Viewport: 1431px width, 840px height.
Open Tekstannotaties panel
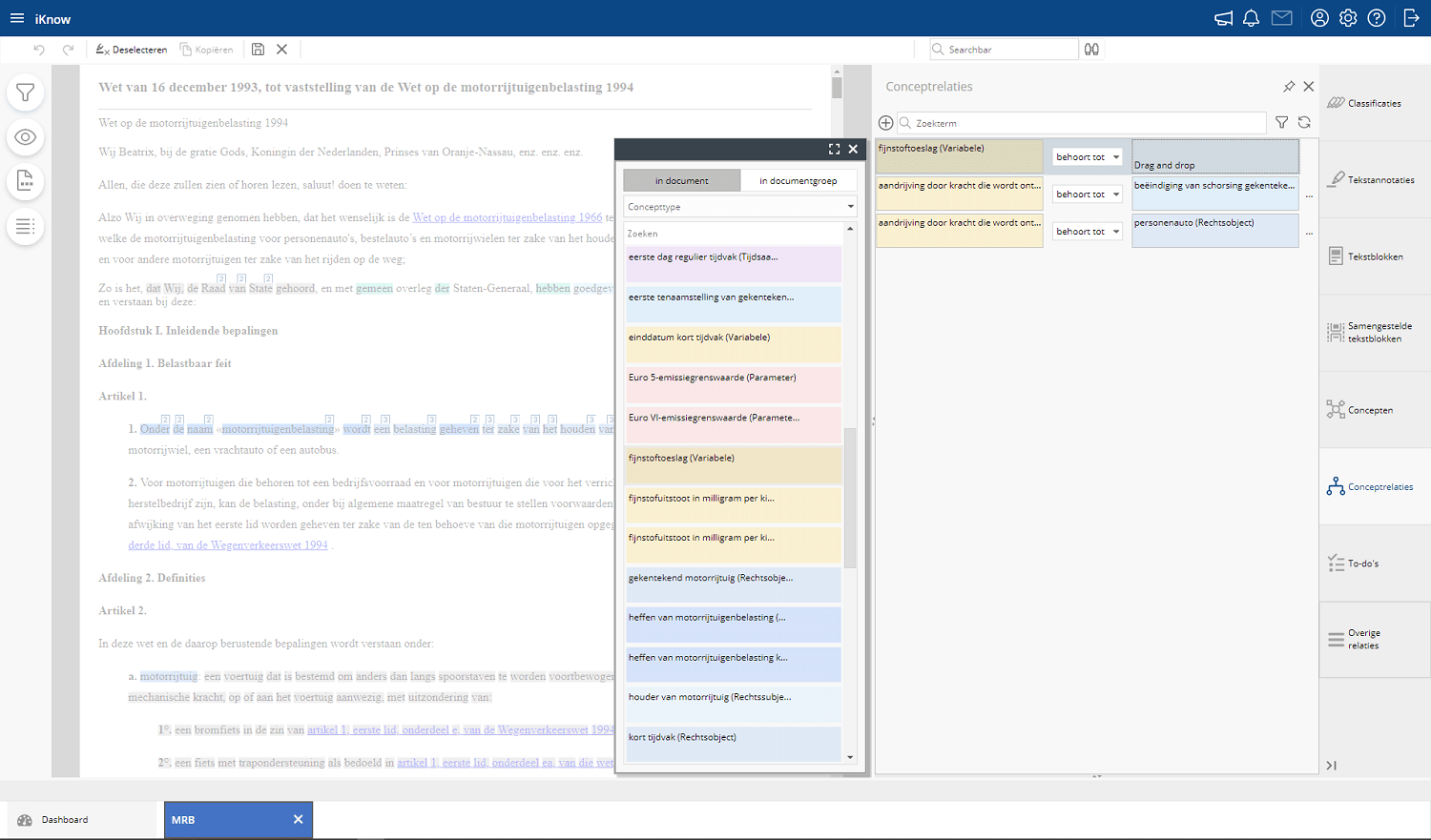click(x=1375, y=180)
